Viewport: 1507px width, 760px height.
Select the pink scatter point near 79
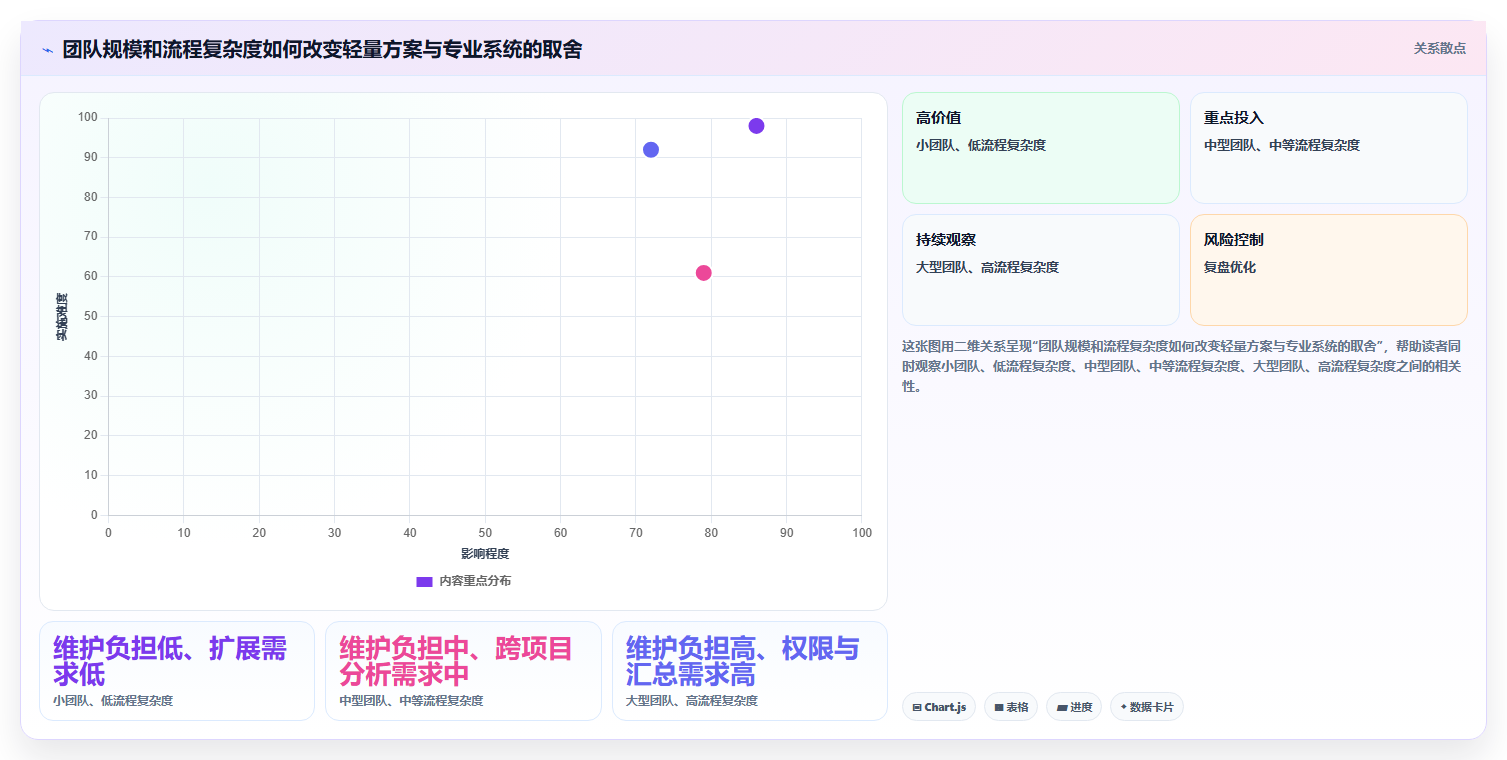[703, 273]
